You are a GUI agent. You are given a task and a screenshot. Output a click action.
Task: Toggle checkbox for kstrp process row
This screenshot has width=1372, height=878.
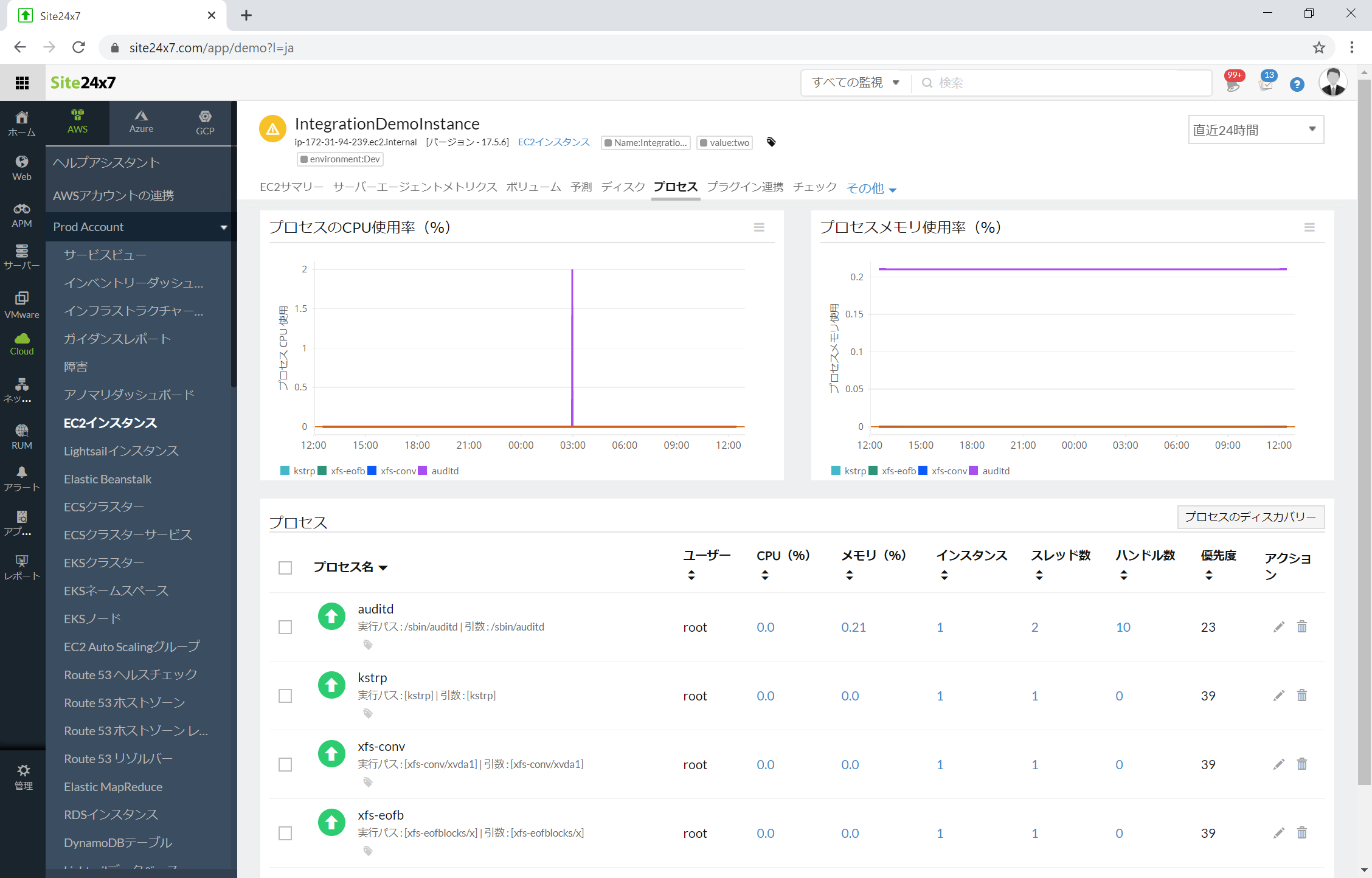click(285, 694)
